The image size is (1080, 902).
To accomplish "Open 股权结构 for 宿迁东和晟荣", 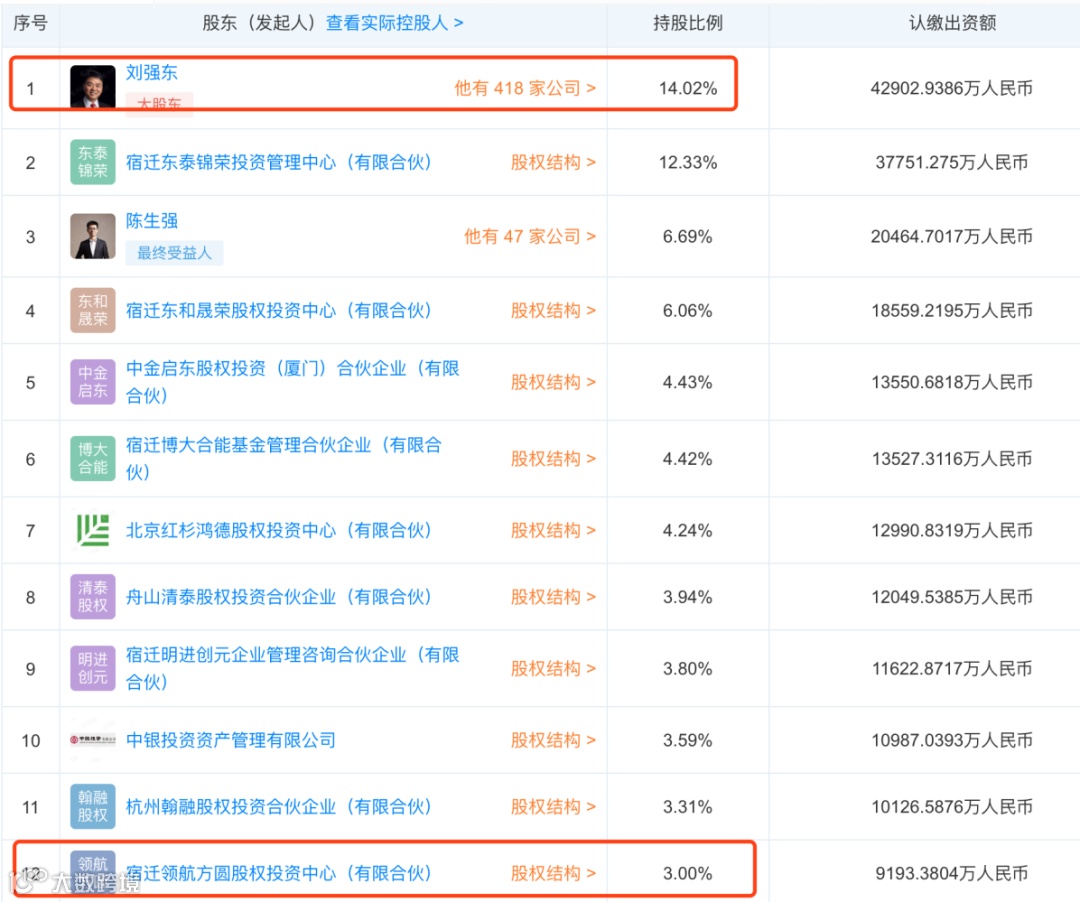I will point(553,311).
